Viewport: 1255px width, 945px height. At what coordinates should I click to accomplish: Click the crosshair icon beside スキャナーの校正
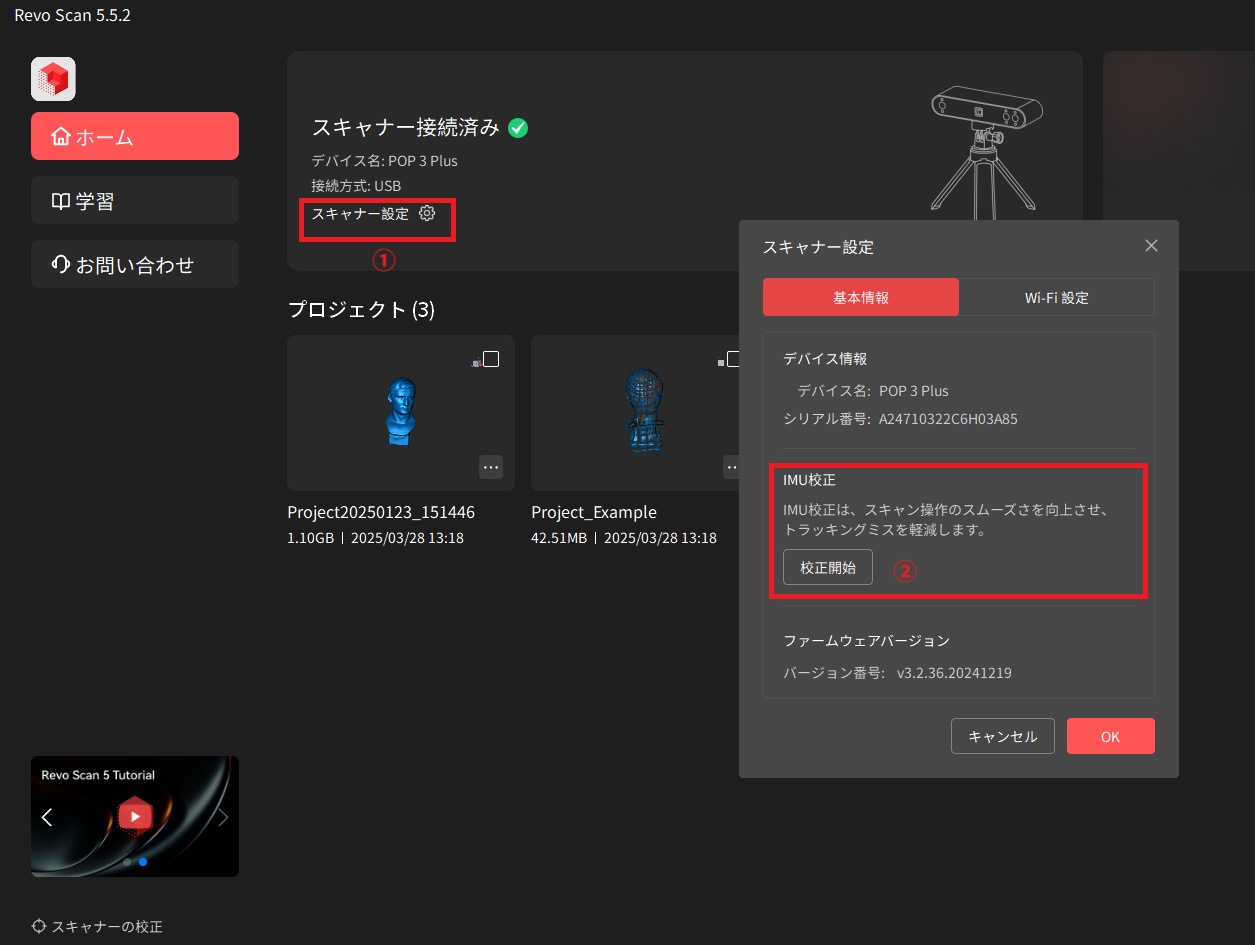click(x=39, y=926)
